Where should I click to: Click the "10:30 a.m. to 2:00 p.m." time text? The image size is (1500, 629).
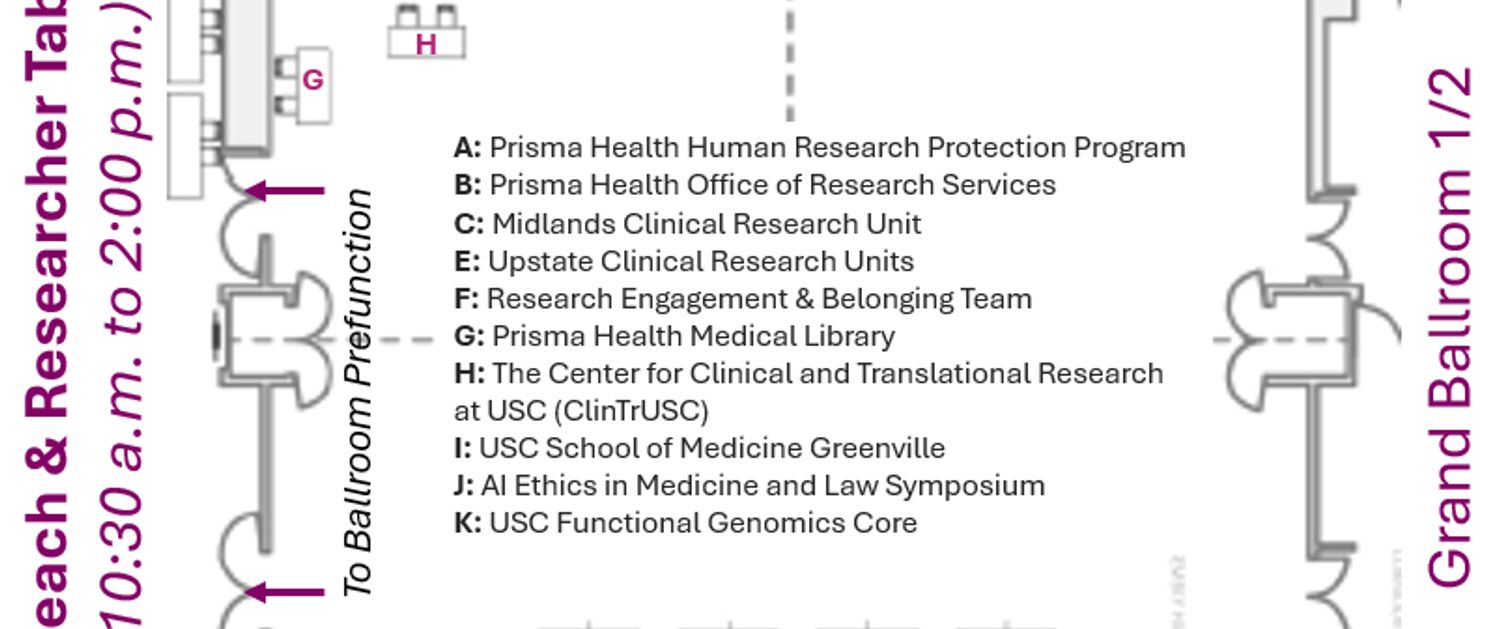click(123, 330)
